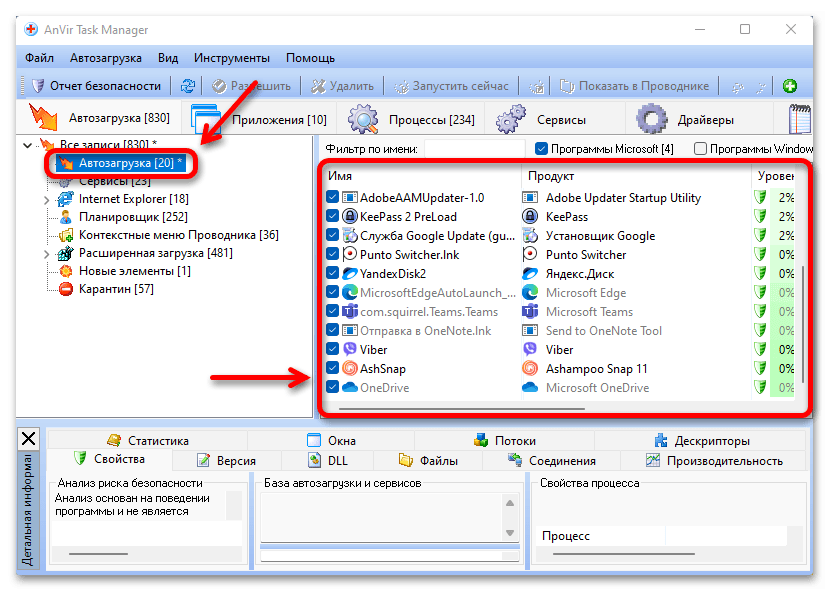The image size is (829, 591).
Task: Open the Окна detail tab
Action: [331, 440]
